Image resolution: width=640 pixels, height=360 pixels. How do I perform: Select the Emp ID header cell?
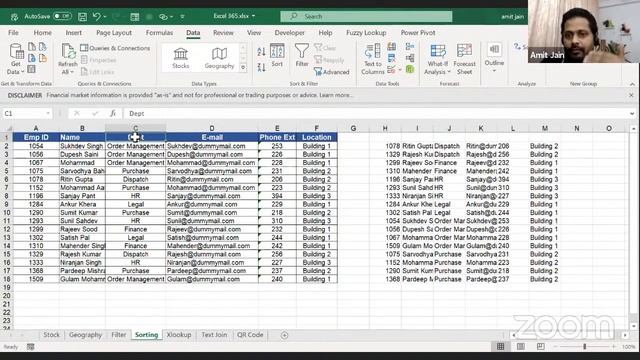point(36,137)
